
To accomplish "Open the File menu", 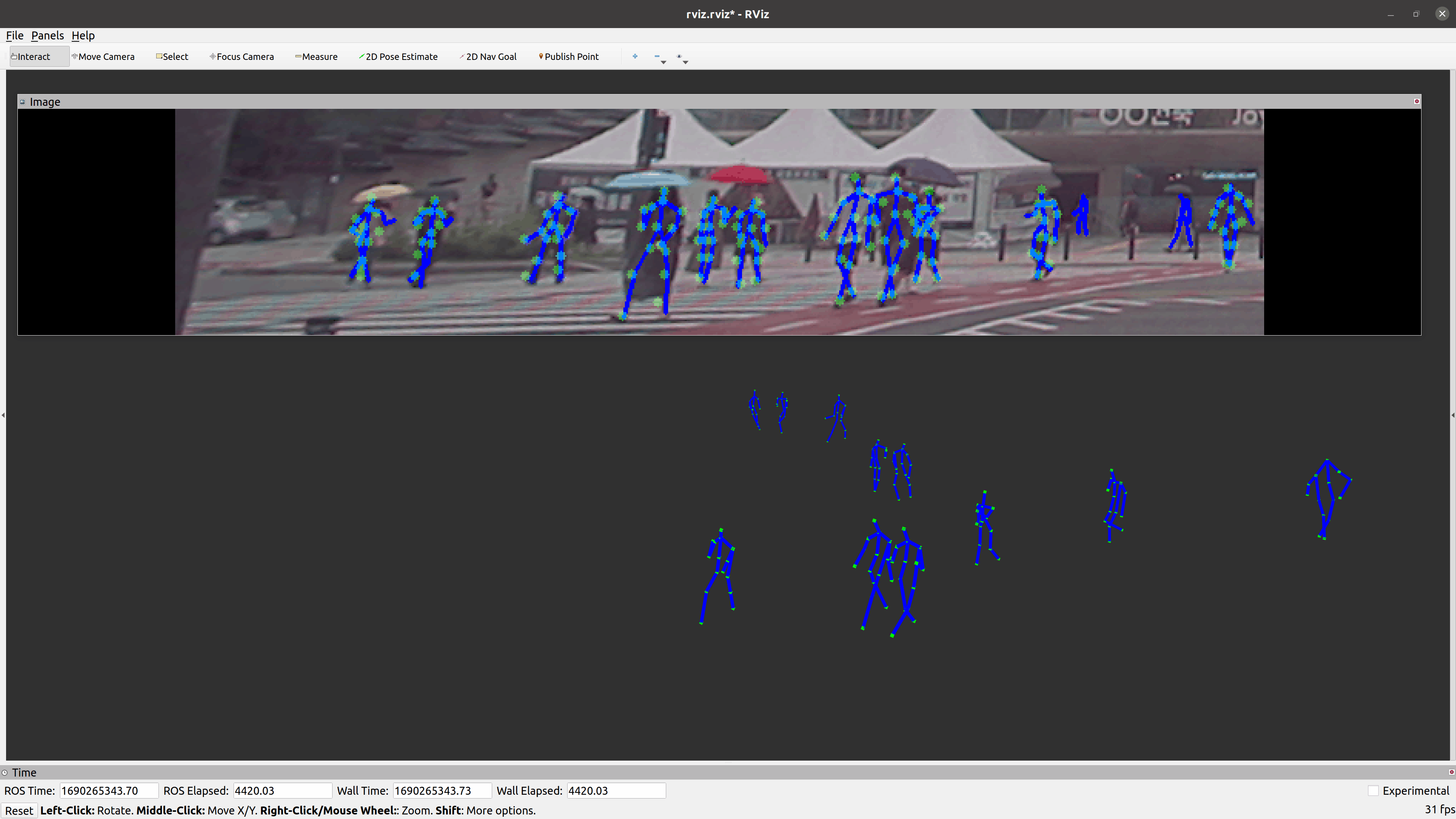I will [15, 36].
